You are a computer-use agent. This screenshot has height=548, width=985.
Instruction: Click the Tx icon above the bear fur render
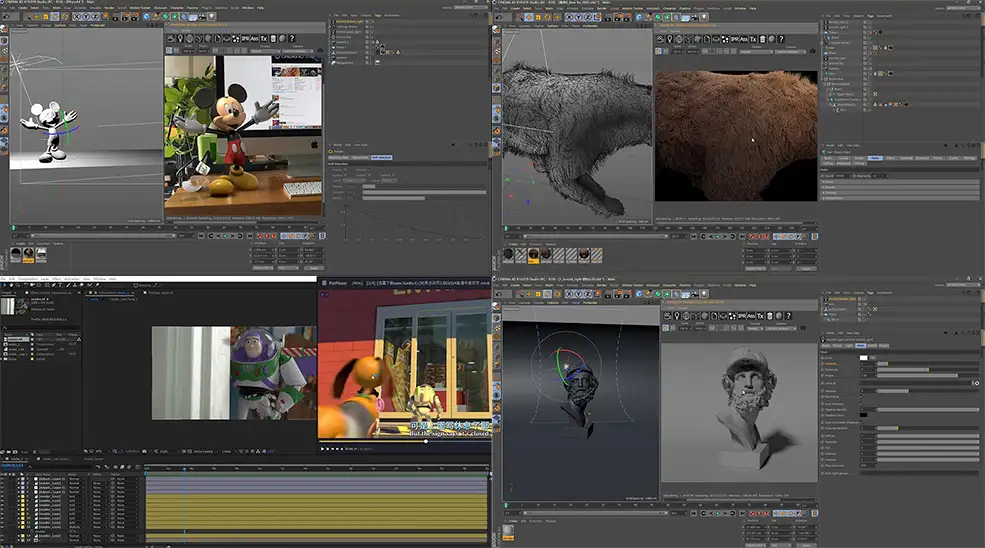tap(753, 39)
